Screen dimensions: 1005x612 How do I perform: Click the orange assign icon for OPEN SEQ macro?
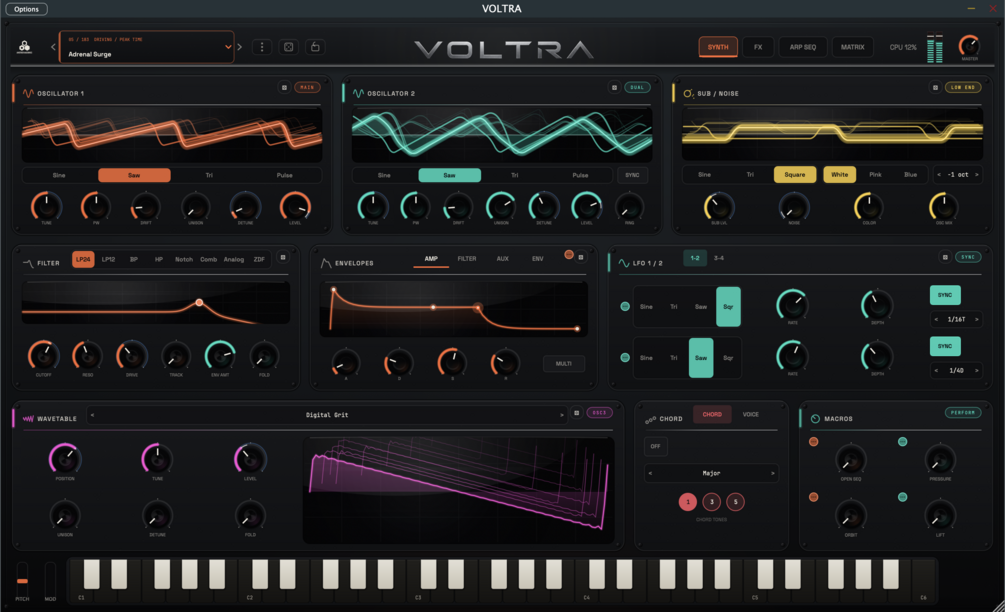tap(813, 442)
